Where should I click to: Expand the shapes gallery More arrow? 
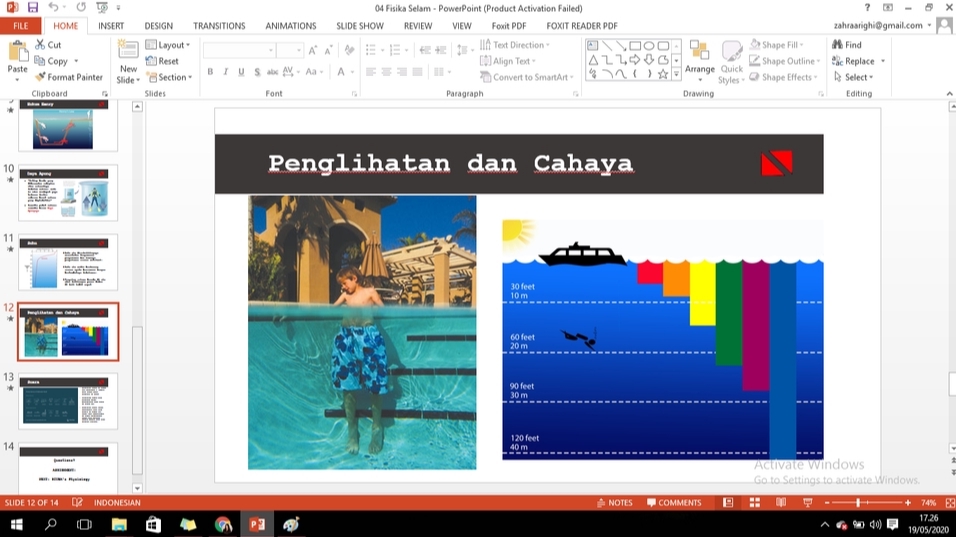tap(676, 74)
